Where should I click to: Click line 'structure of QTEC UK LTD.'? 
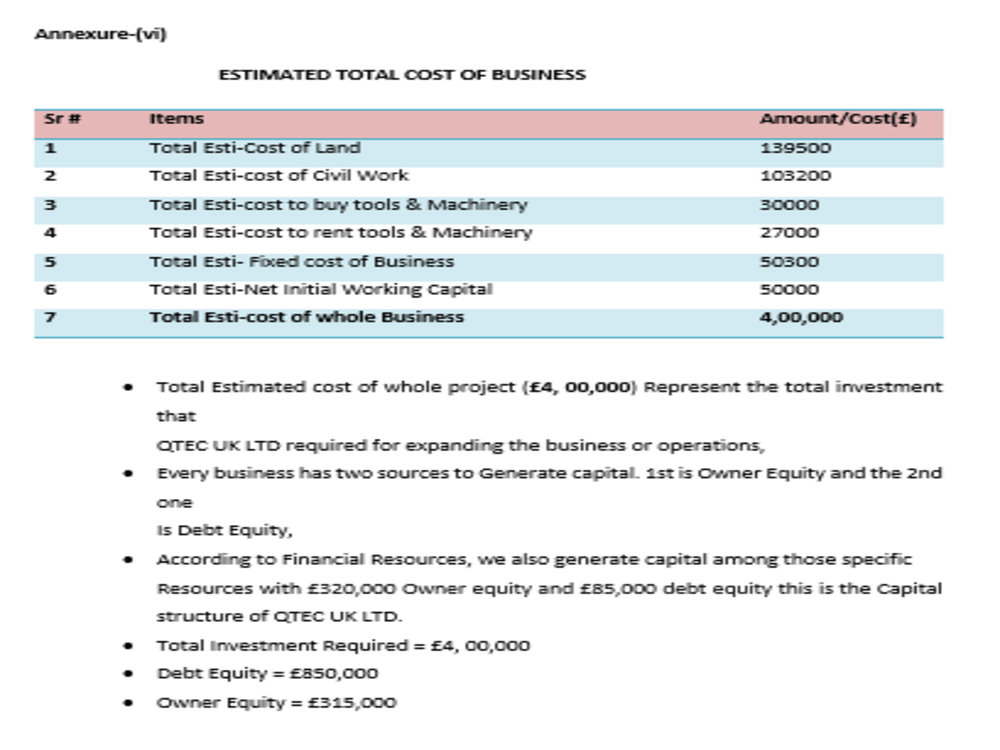click(279, 617)
